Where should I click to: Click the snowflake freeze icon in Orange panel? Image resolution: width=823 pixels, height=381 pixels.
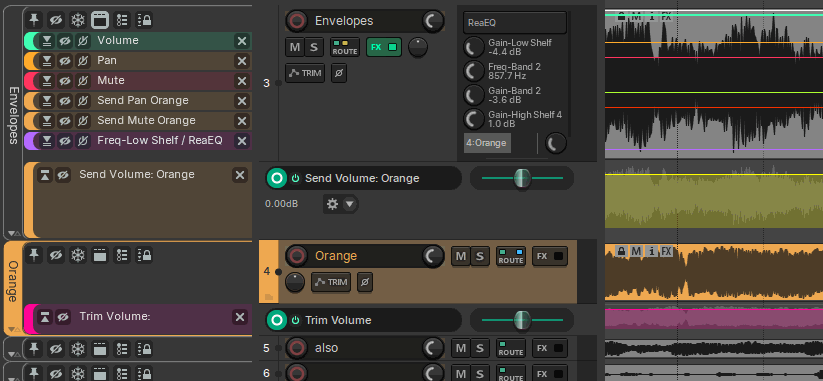point(78,256)
